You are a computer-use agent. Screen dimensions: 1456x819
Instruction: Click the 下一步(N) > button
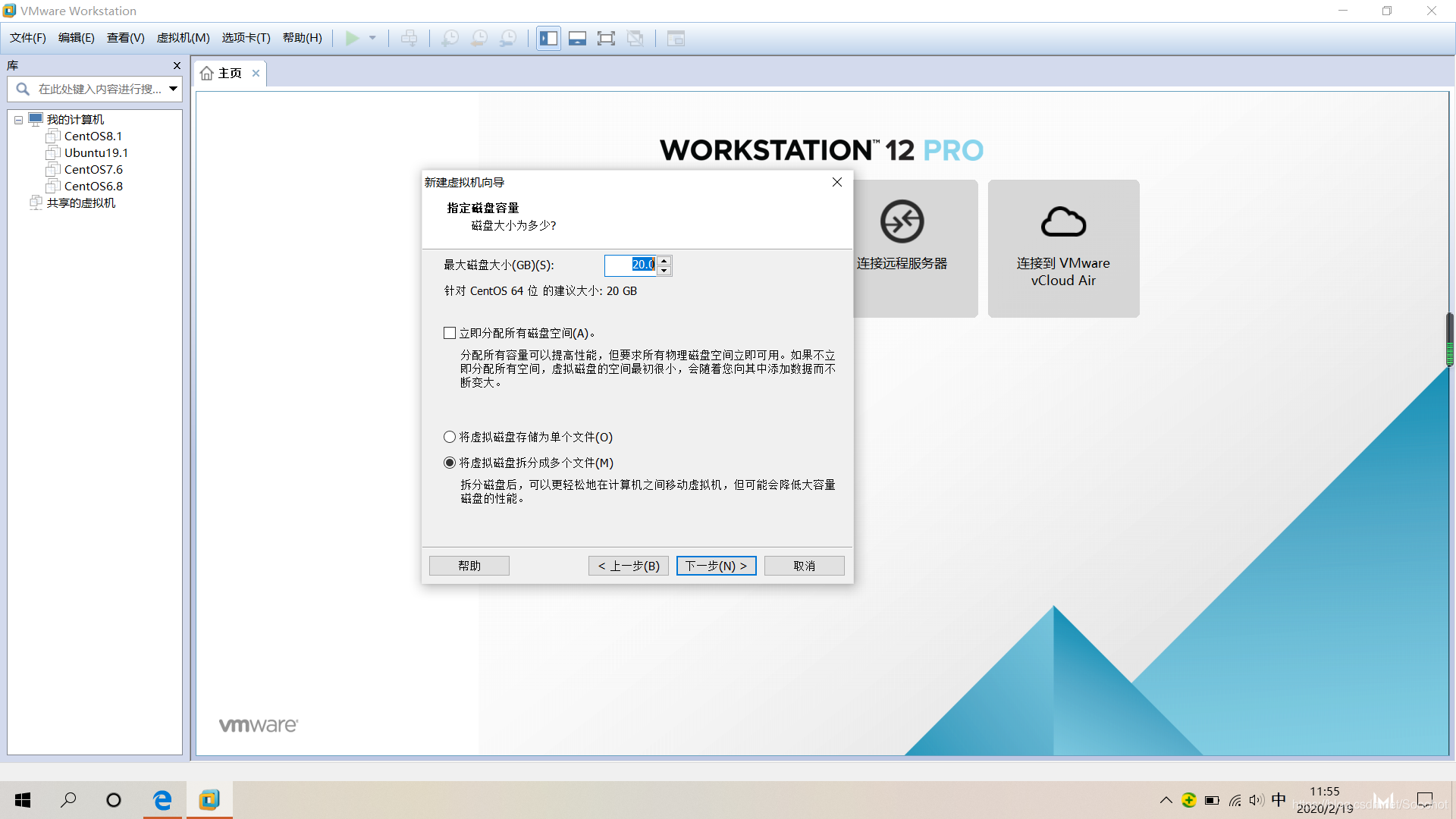[717, 566]
